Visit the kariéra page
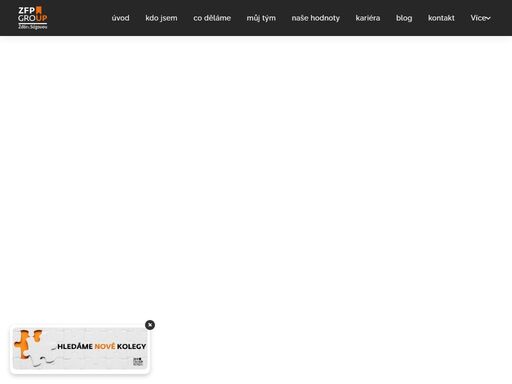512x384 pixels. (368, 18)
